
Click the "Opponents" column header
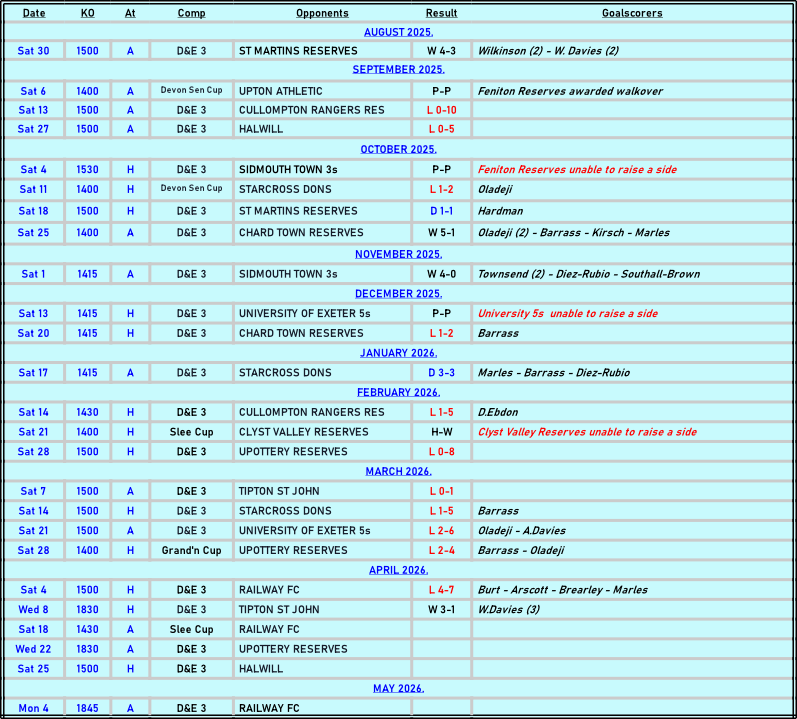pyautogui.click(x=322, y=13)
